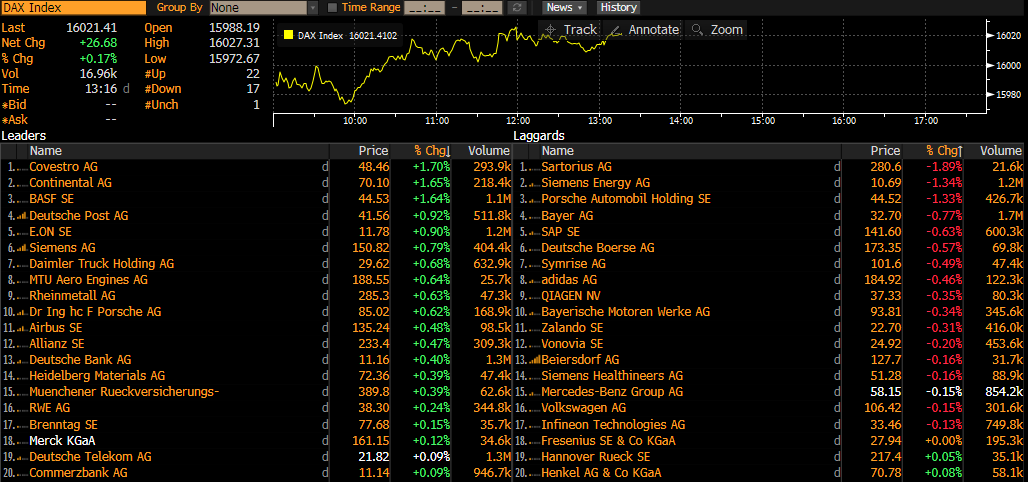Open the Group By dropdown
This screenshot has width=1028, height=482.
click(264, 7)
